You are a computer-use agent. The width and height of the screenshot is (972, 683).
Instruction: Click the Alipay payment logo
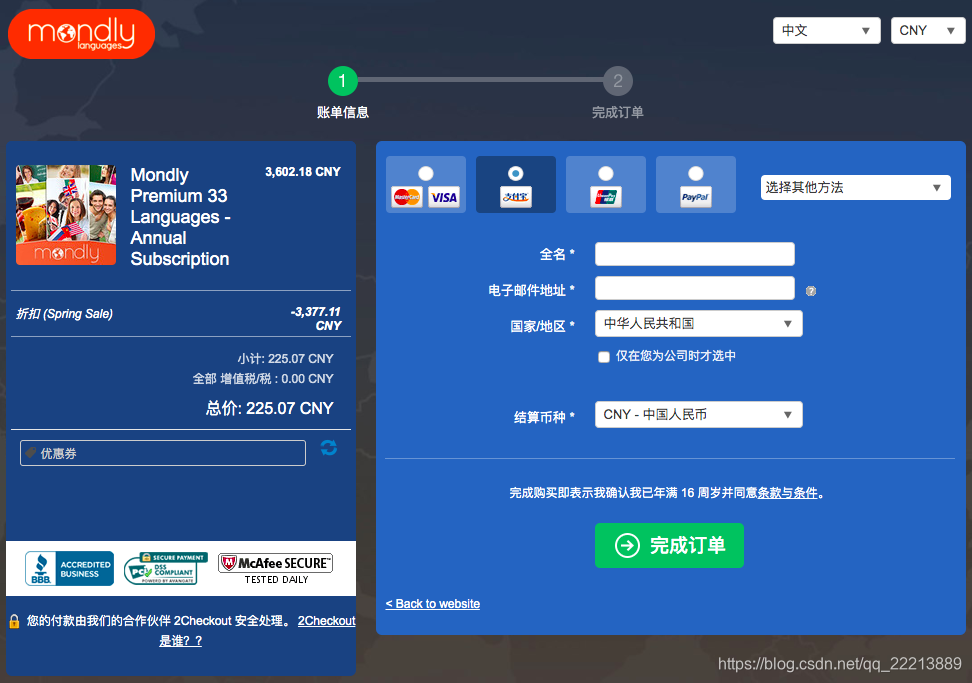click(x=516, y=197)
